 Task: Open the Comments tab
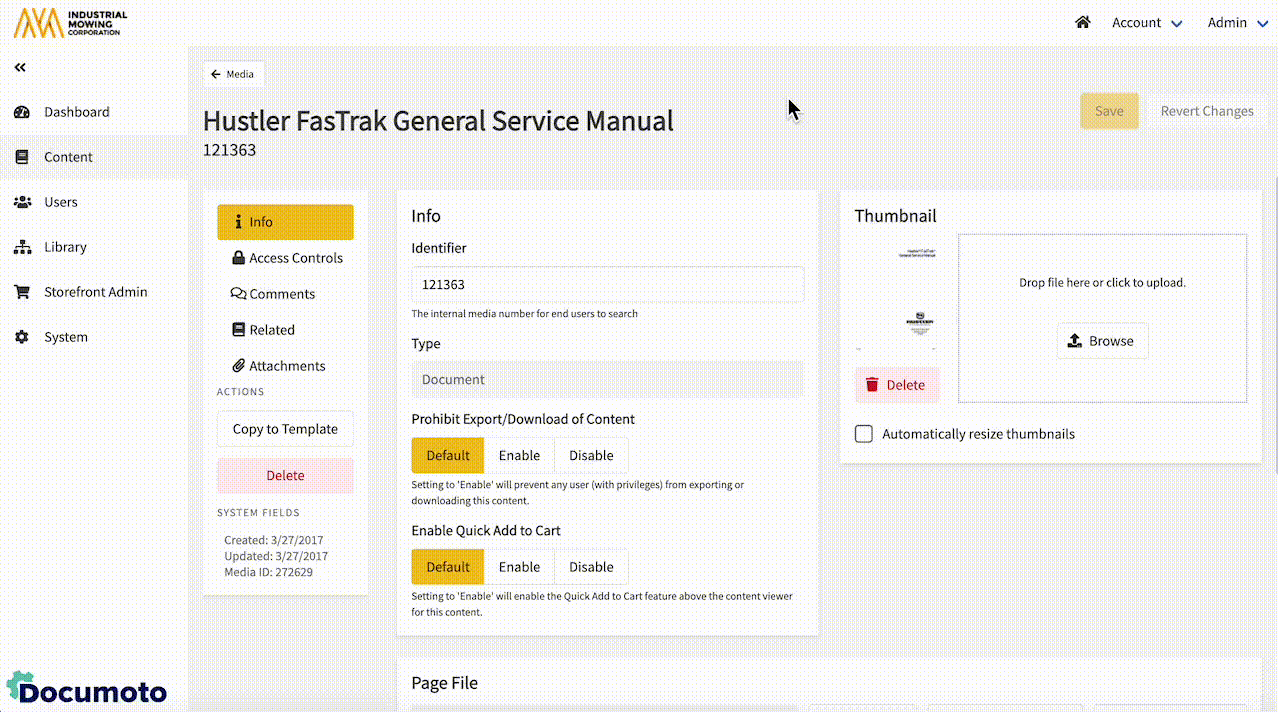281,294
